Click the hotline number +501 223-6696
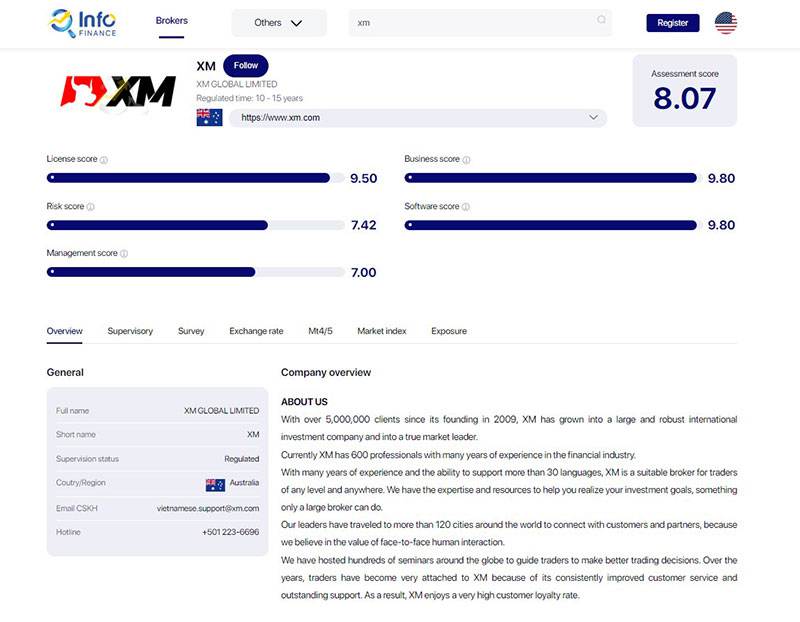The width and height of the screenshot is (800, 622). coord(231,532)
